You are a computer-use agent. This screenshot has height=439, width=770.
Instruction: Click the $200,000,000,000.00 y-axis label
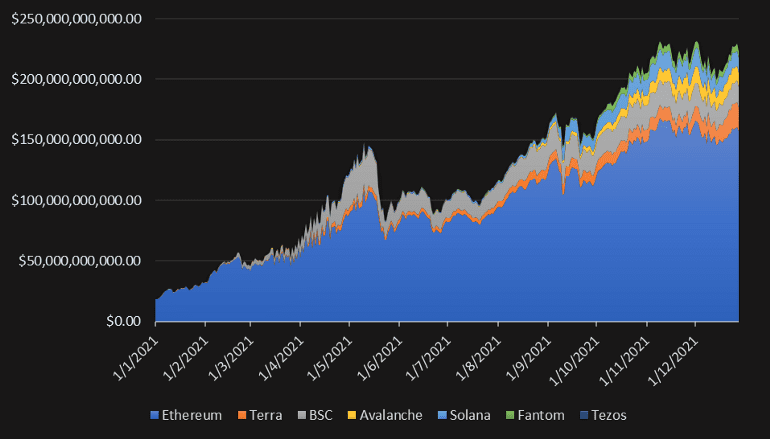[77, 79]
